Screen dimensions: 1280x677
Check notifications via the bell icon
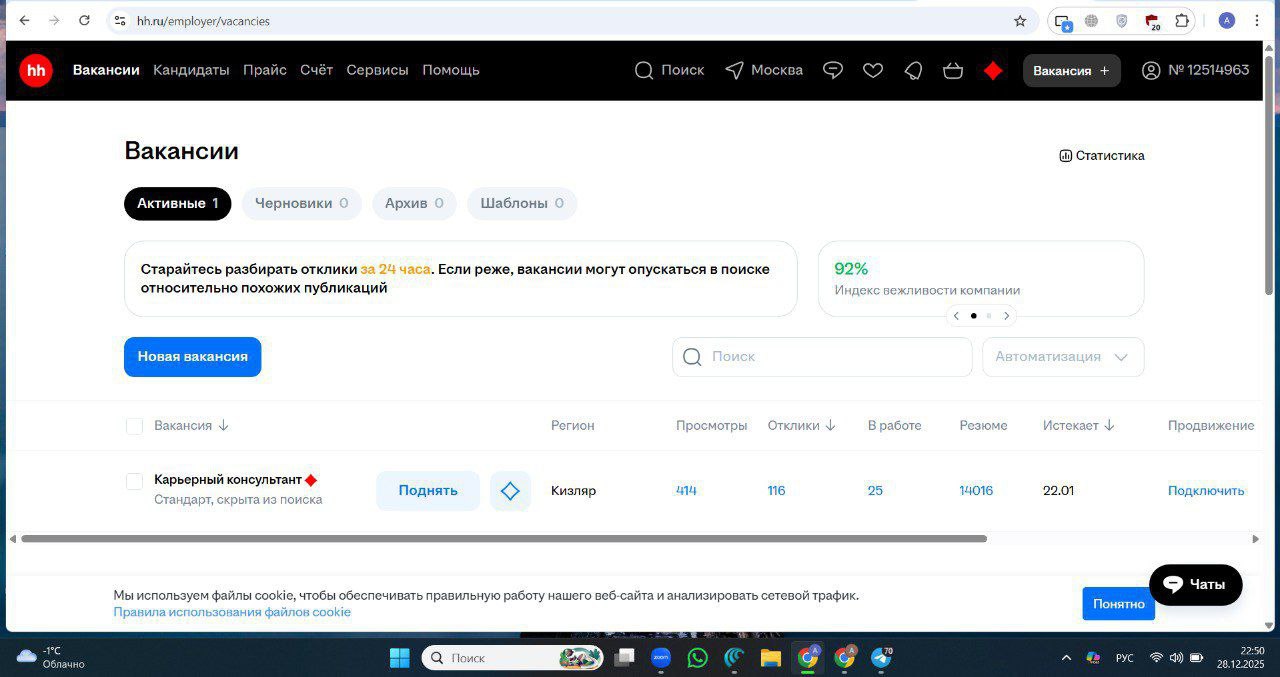[912, 70]
